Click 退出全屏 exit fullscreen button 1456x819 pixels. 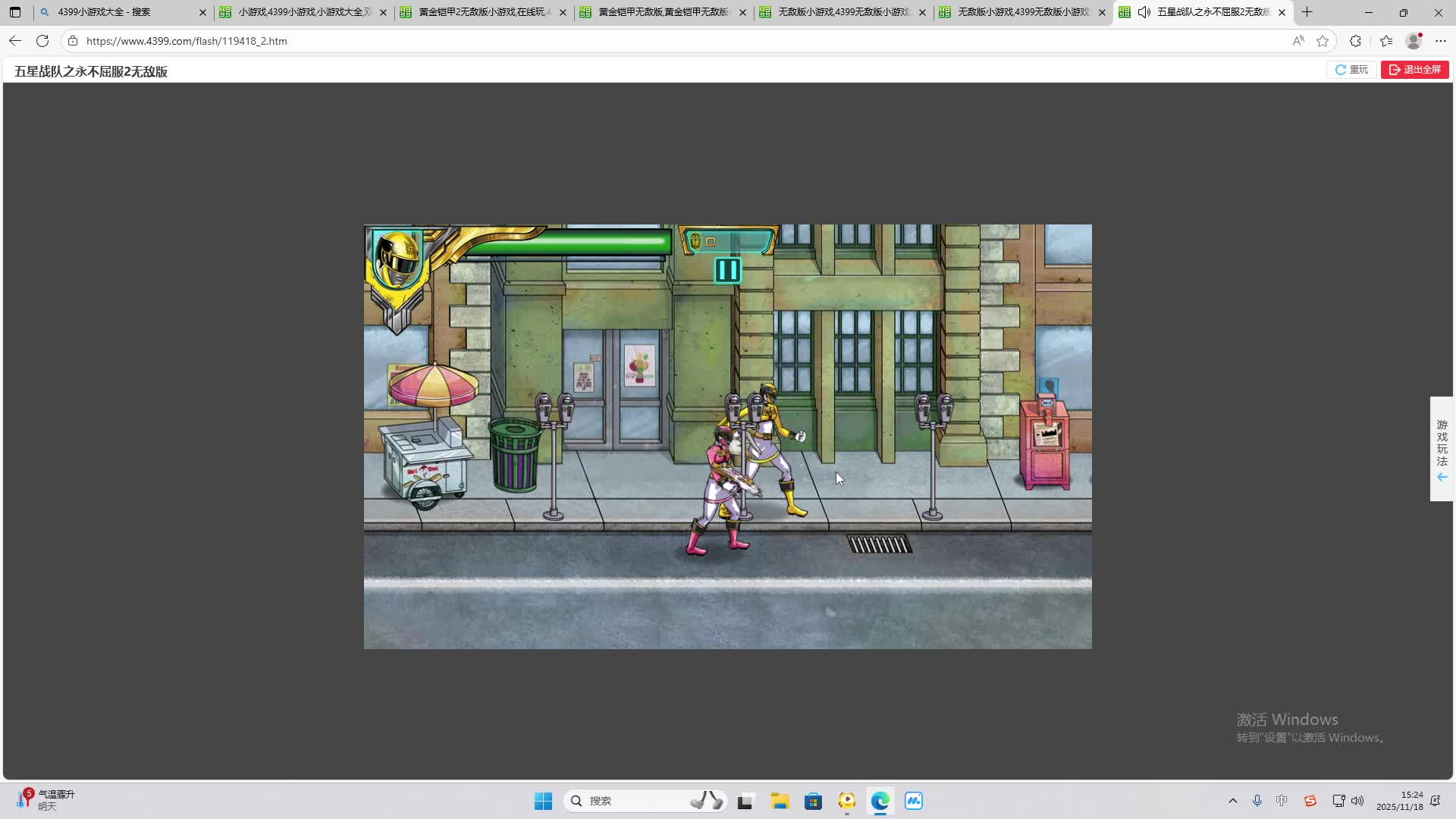[x=1414, y=70]
